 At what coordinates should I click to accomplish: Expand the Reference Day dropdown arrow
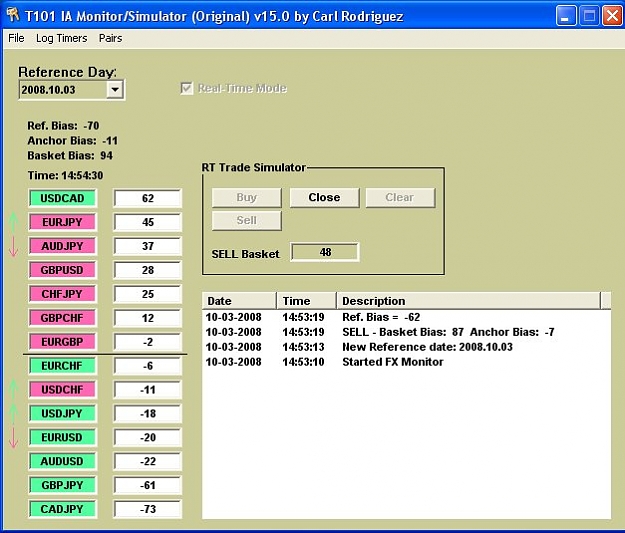coord(115,89)
